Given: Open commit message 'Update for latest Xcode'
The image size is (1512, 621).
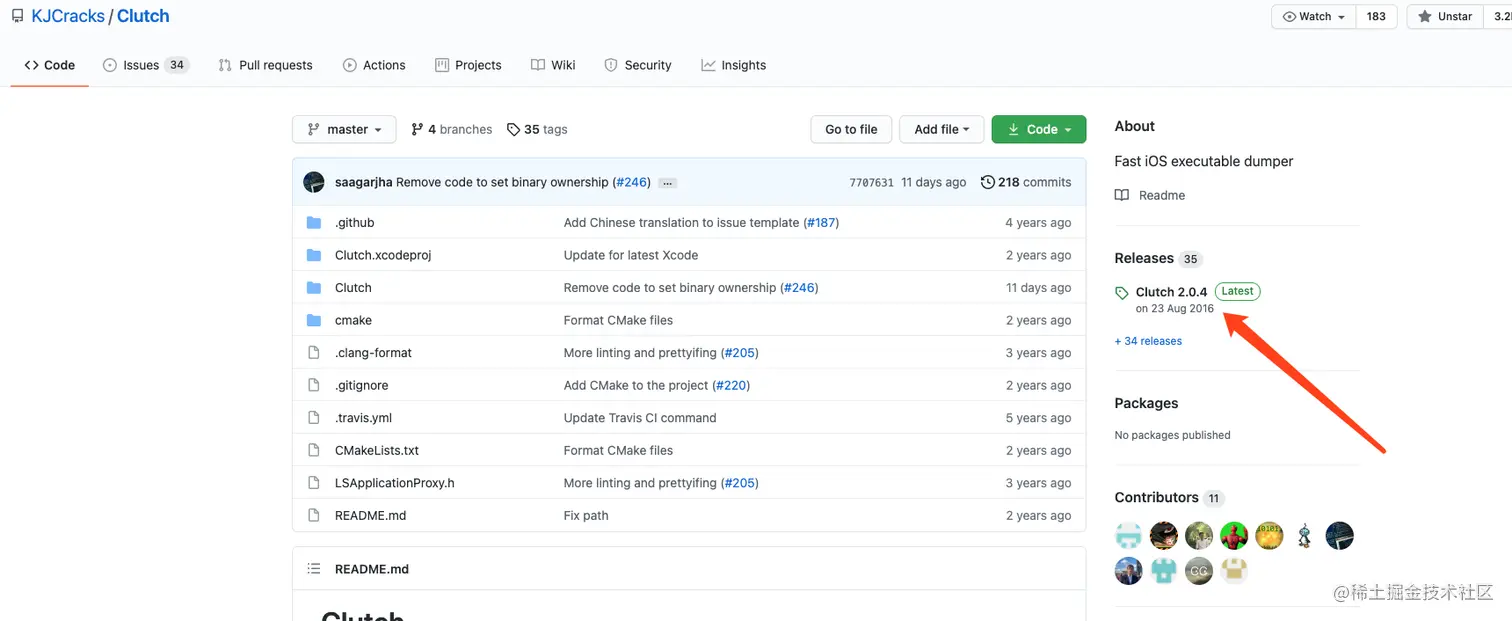Looking at the screenshot, I should 631,255.
